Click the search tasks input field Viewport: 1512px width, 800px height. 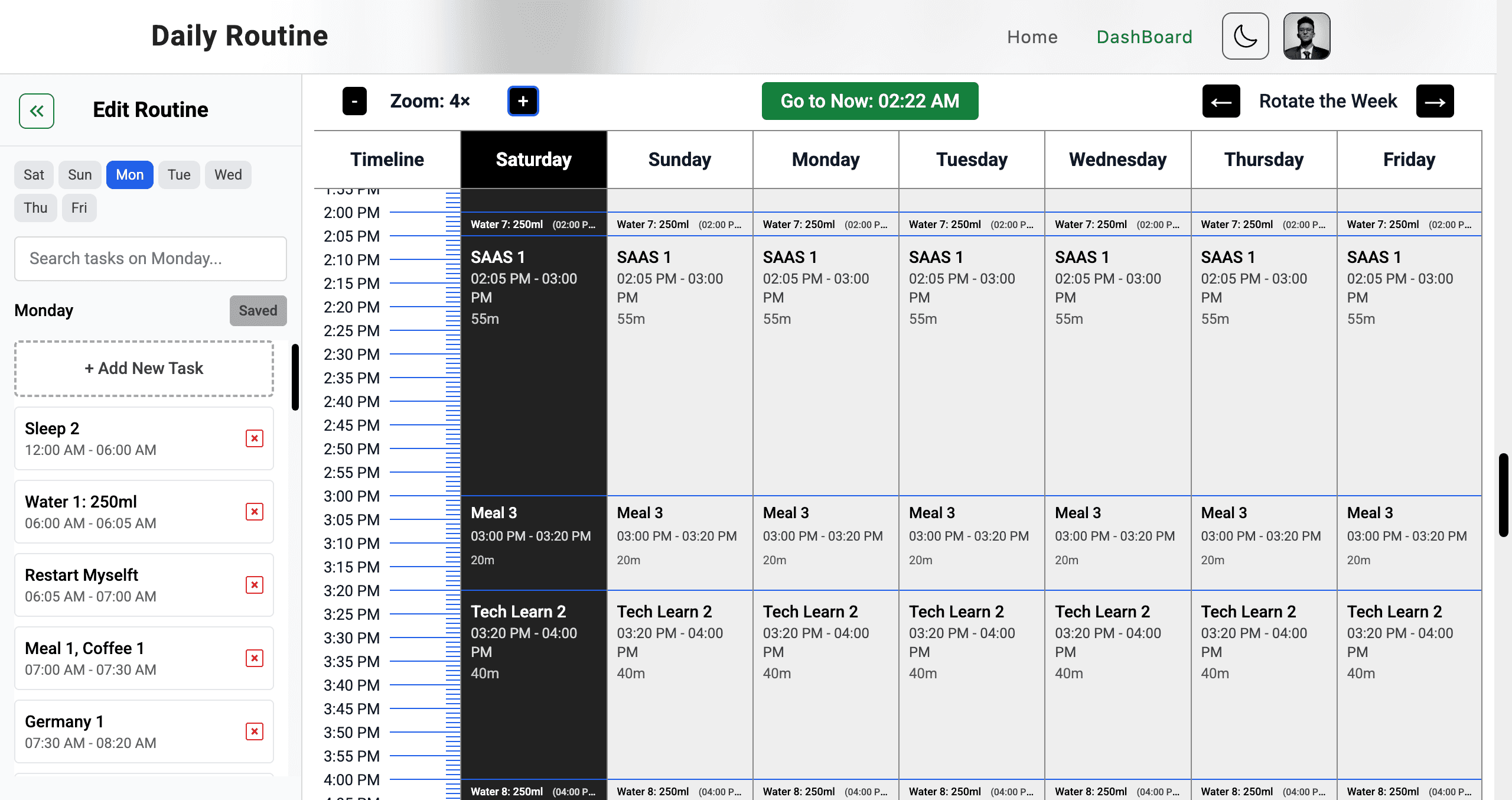pyautogui.click(x=150, y=258)
